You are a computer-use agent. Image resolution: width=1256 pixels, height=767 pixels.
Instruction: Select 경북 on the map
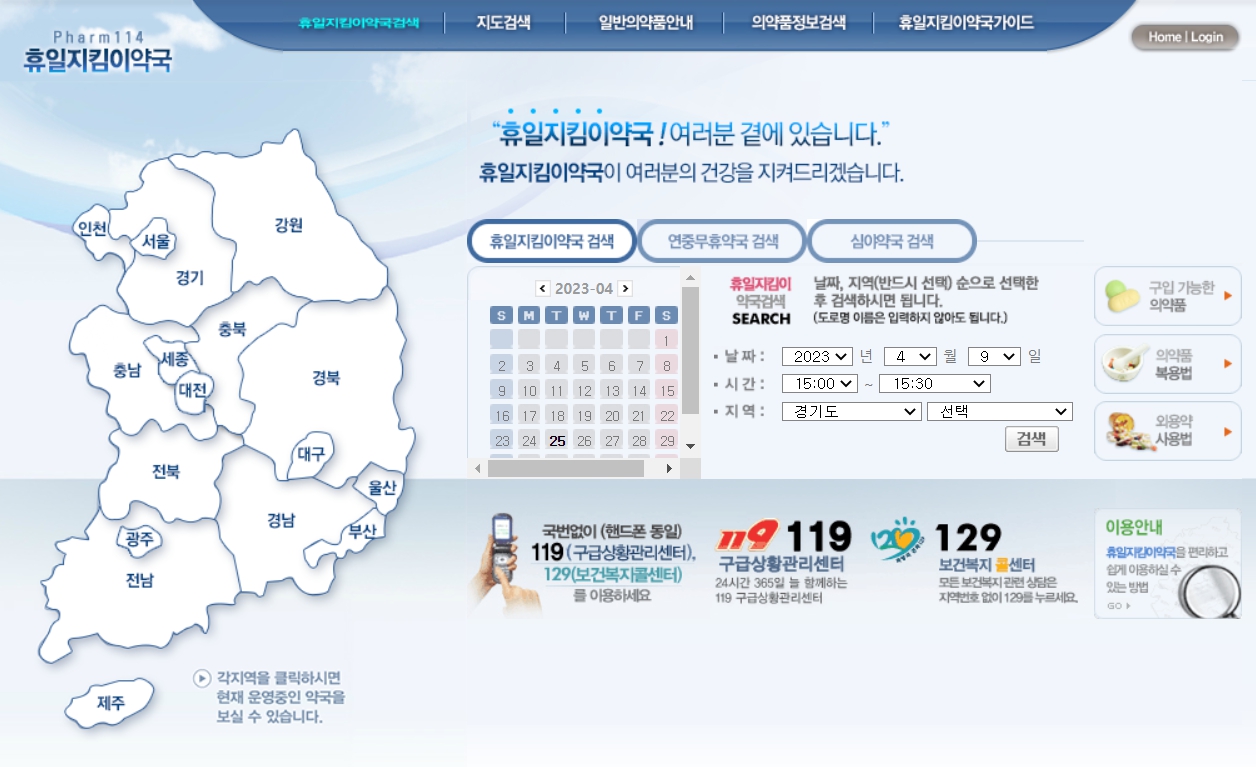tap(326, 378)
